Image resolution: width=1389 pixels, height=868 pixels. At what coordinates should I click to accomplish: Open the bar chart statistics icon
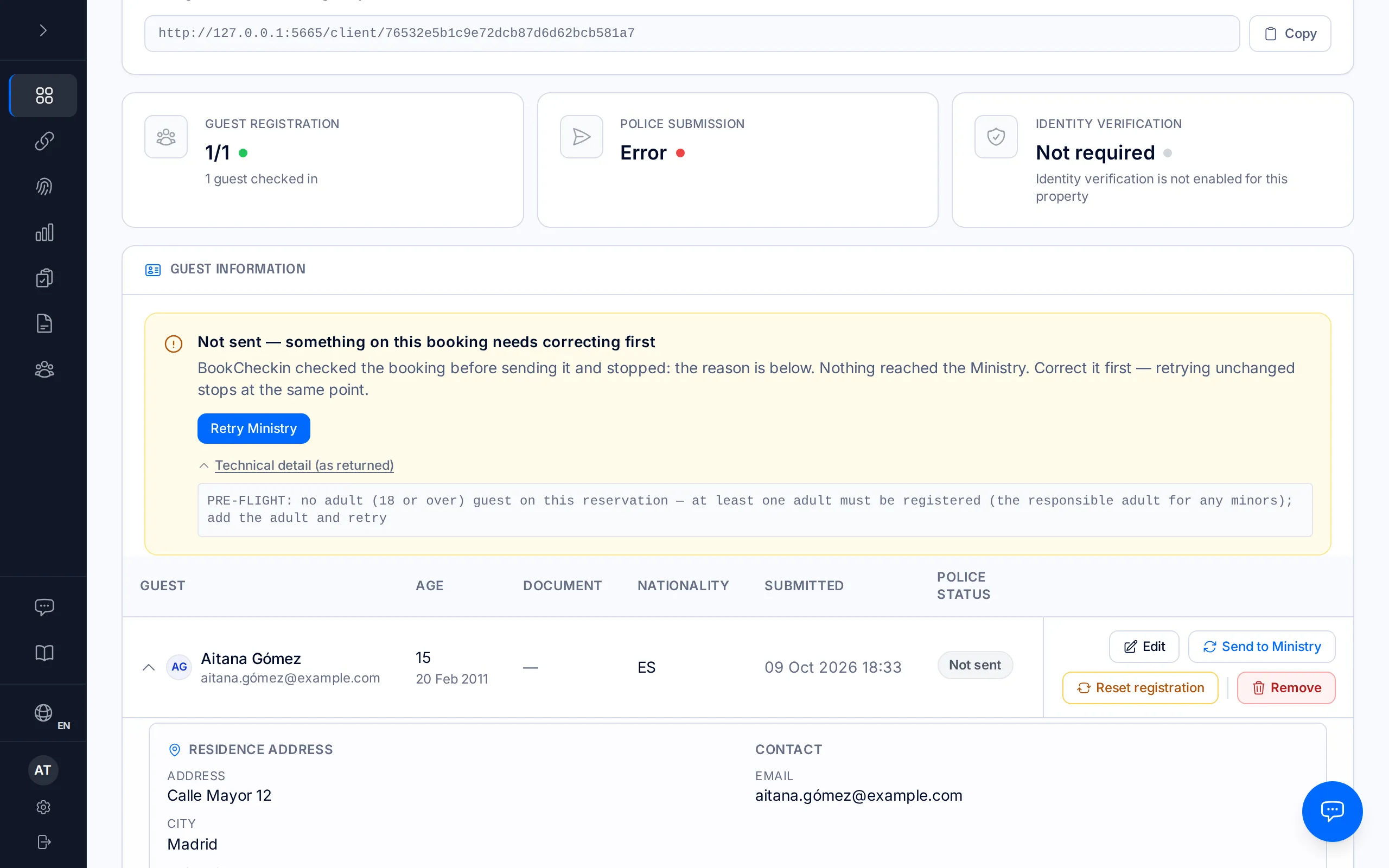43,233
